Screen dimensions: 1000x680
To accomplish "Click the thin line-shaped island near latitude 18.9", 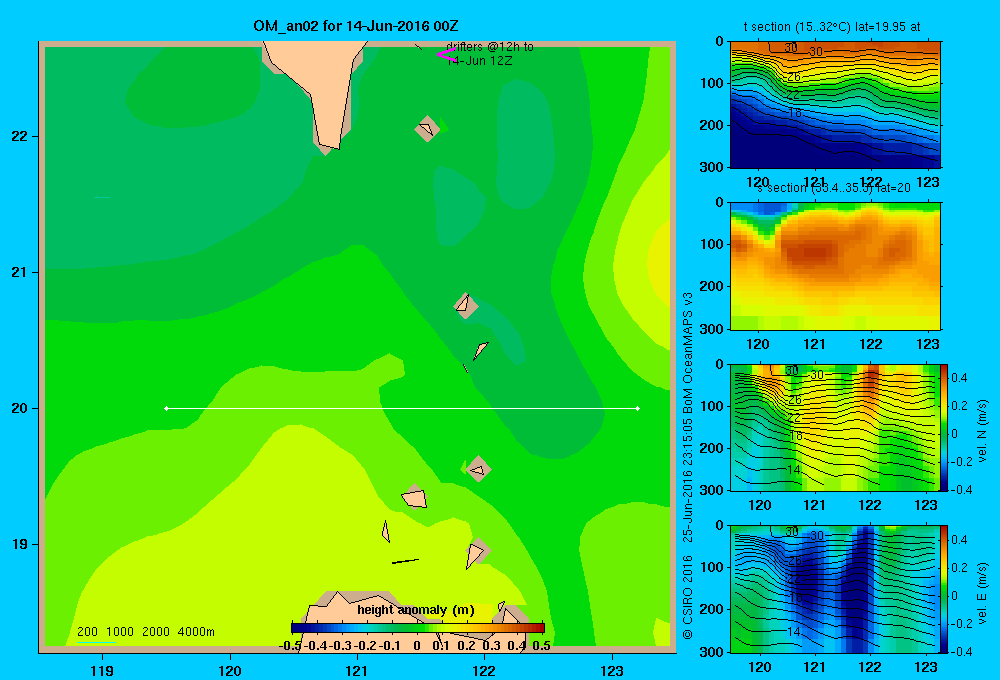I will pyautogui.click(x=405, y=561).
